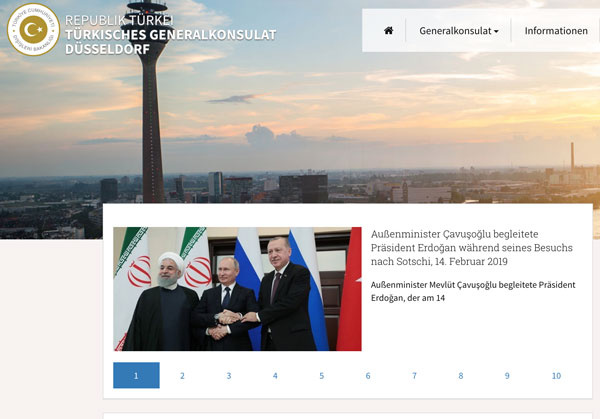
Task: View news slide 9
Action: pos(507,375)
